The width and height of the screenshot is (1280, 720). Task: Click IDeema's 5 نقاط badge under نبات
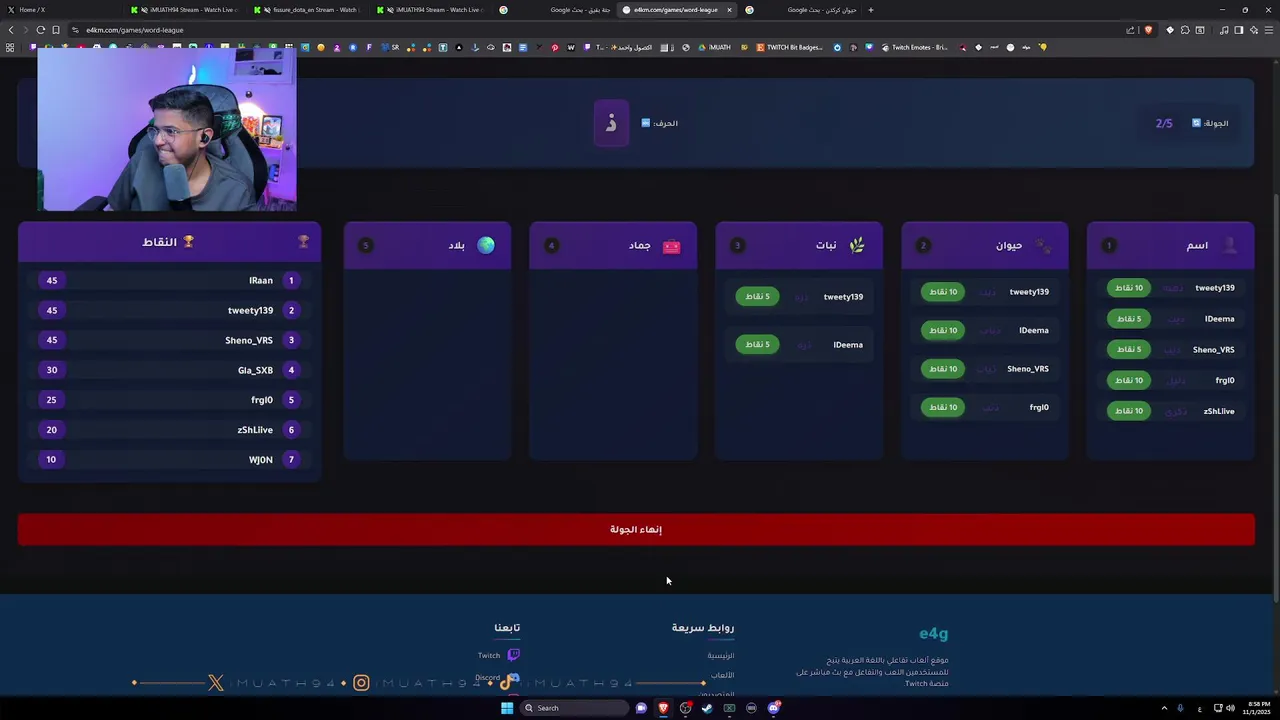click(757, 344)
